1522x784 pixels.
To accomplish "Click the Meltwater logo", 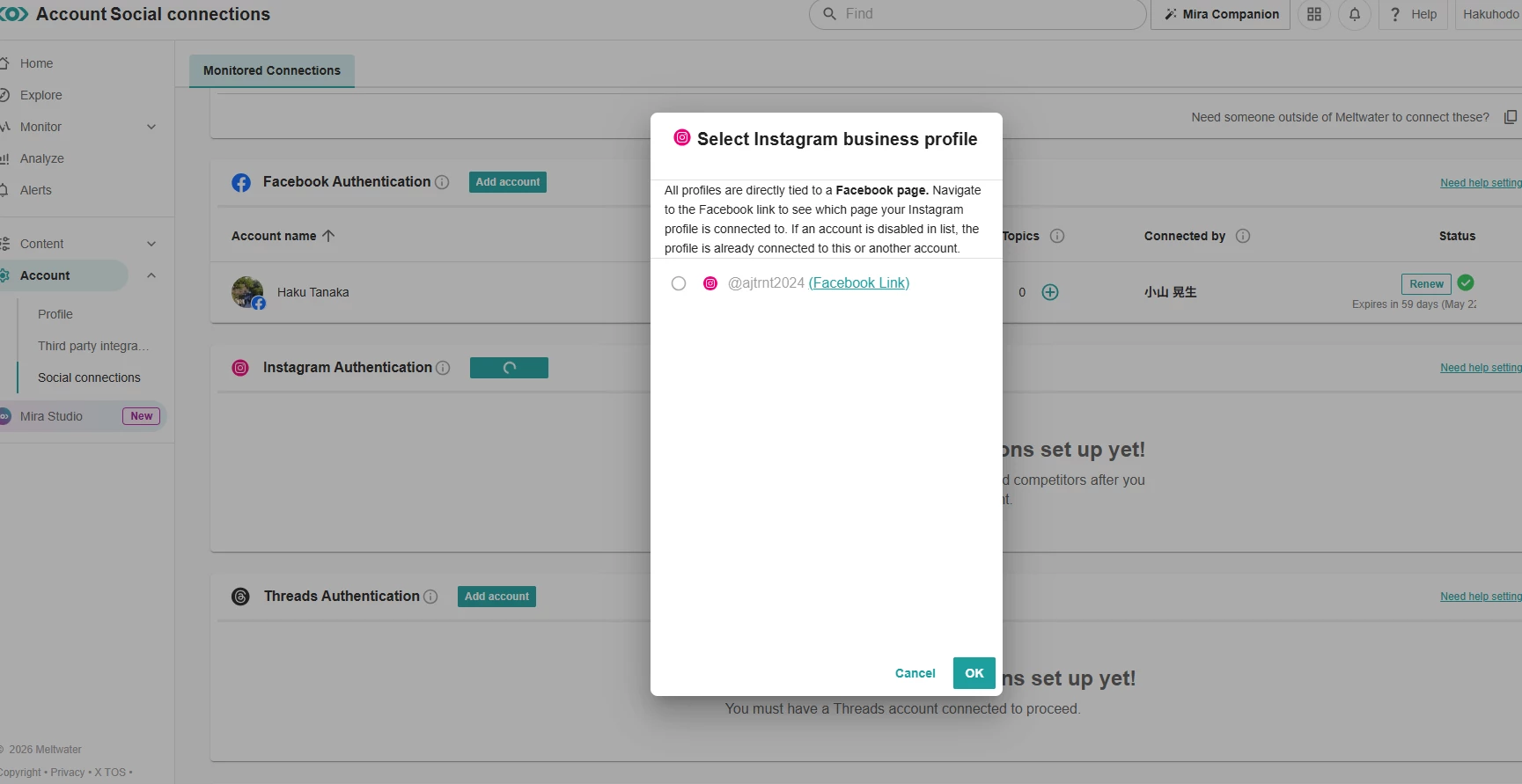I will click(14, 14).
